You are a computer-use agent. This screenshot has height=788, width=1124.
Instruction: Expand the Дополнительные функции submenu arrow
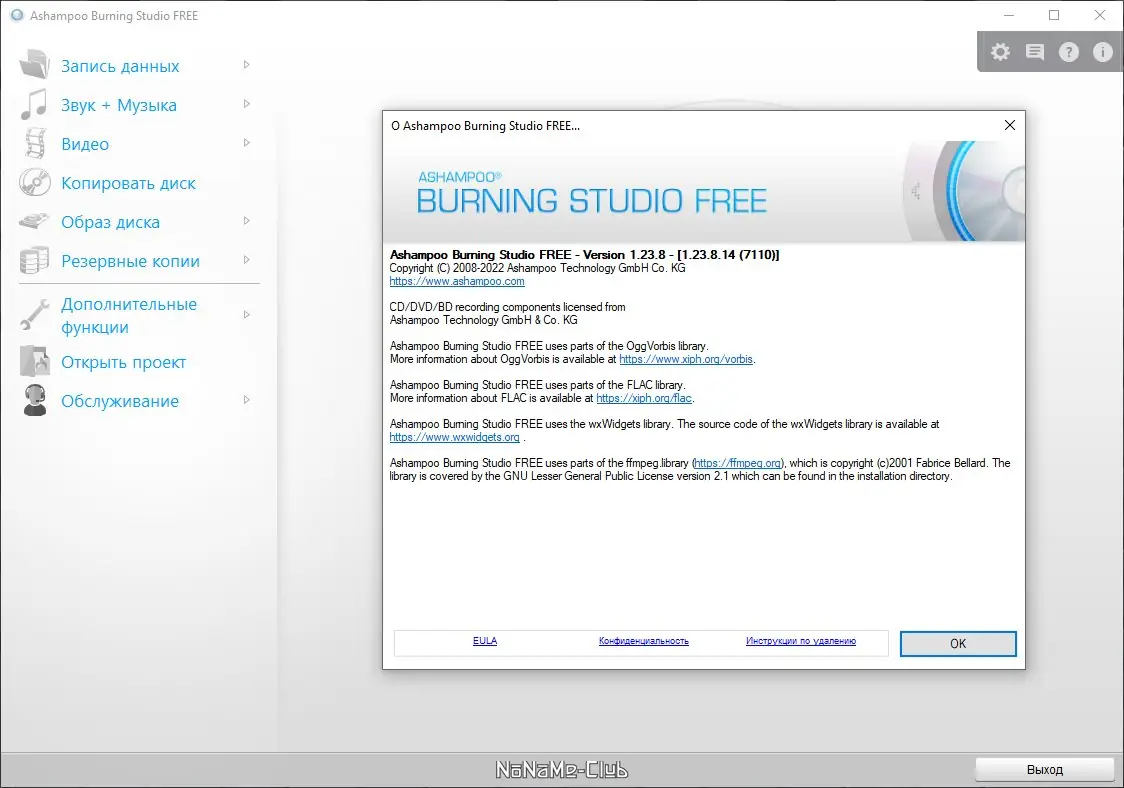[x=247, y=315]
